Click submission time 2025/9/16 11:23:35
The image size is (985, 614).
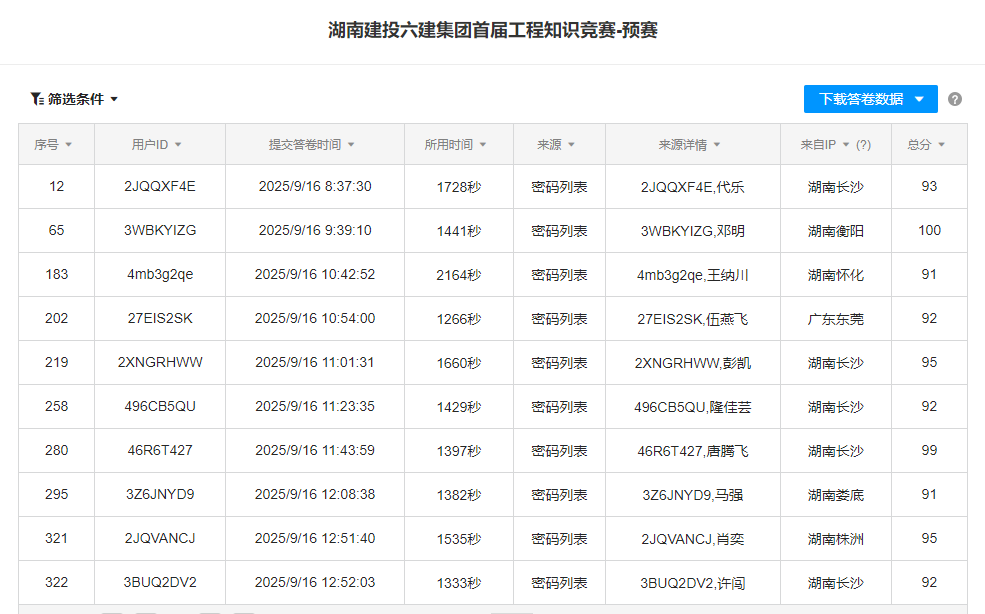(315, 407)
